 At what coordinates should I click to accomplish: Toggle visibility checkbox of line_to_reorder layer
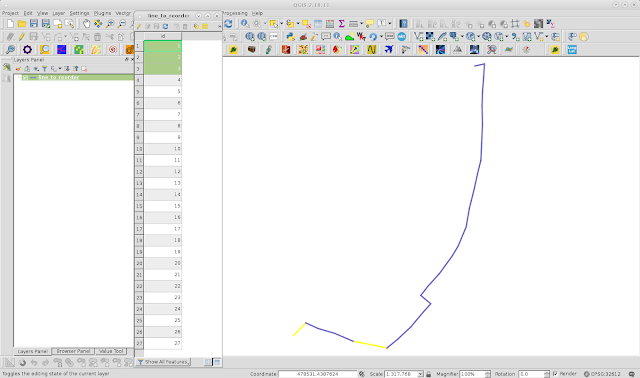coord(25,77)
